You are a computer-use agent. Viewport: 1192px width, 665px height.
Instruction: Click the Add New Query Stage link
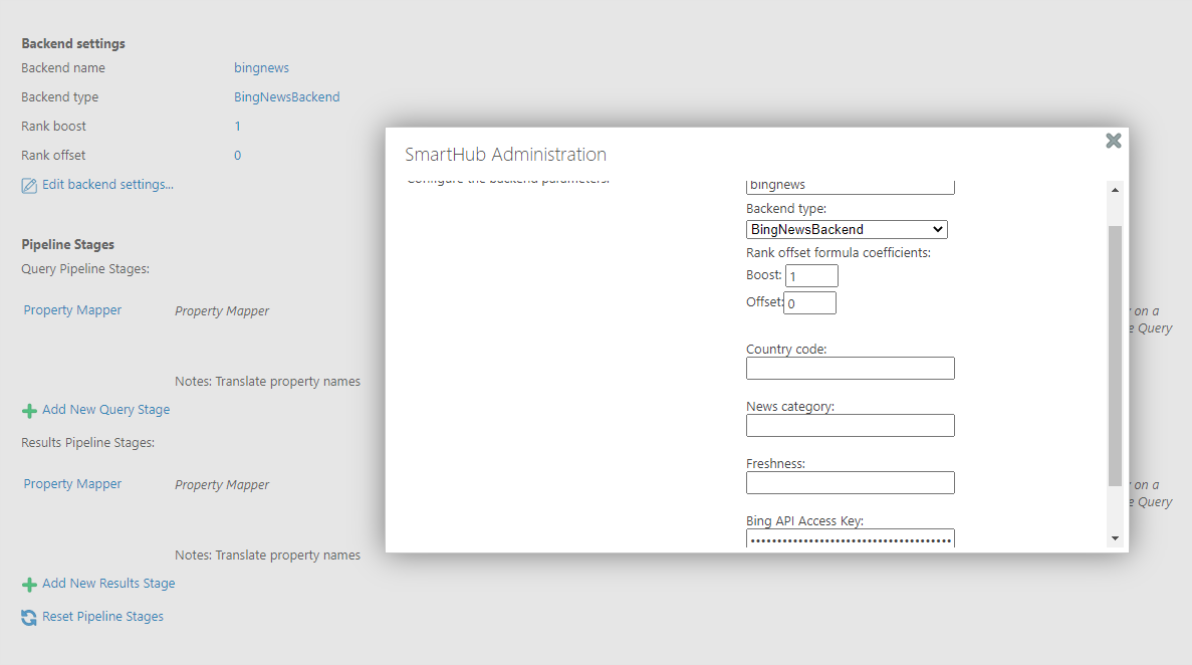(106, 410)
